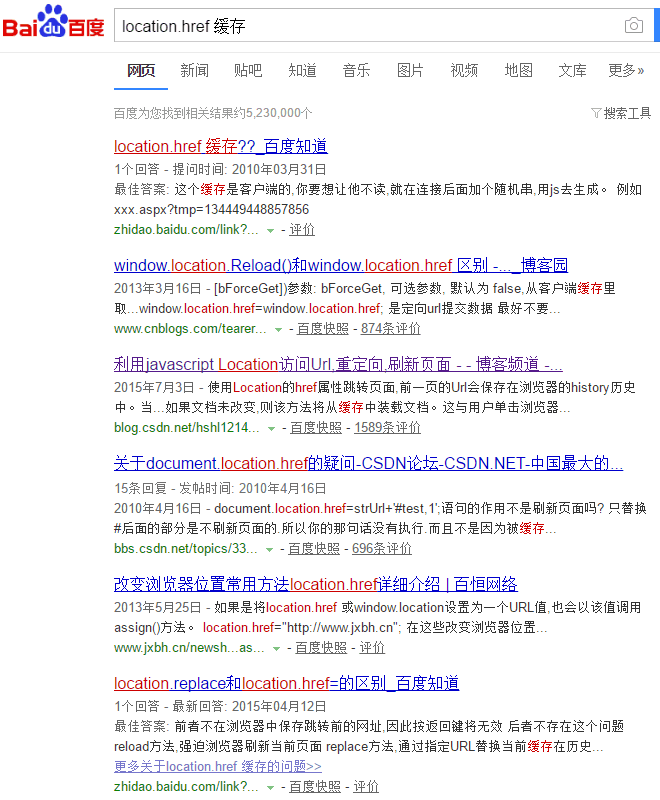Viewport: 660px width, 800px height.
Task: Open the 1589条评价 reviews link
Action: (x=388, y=428)
